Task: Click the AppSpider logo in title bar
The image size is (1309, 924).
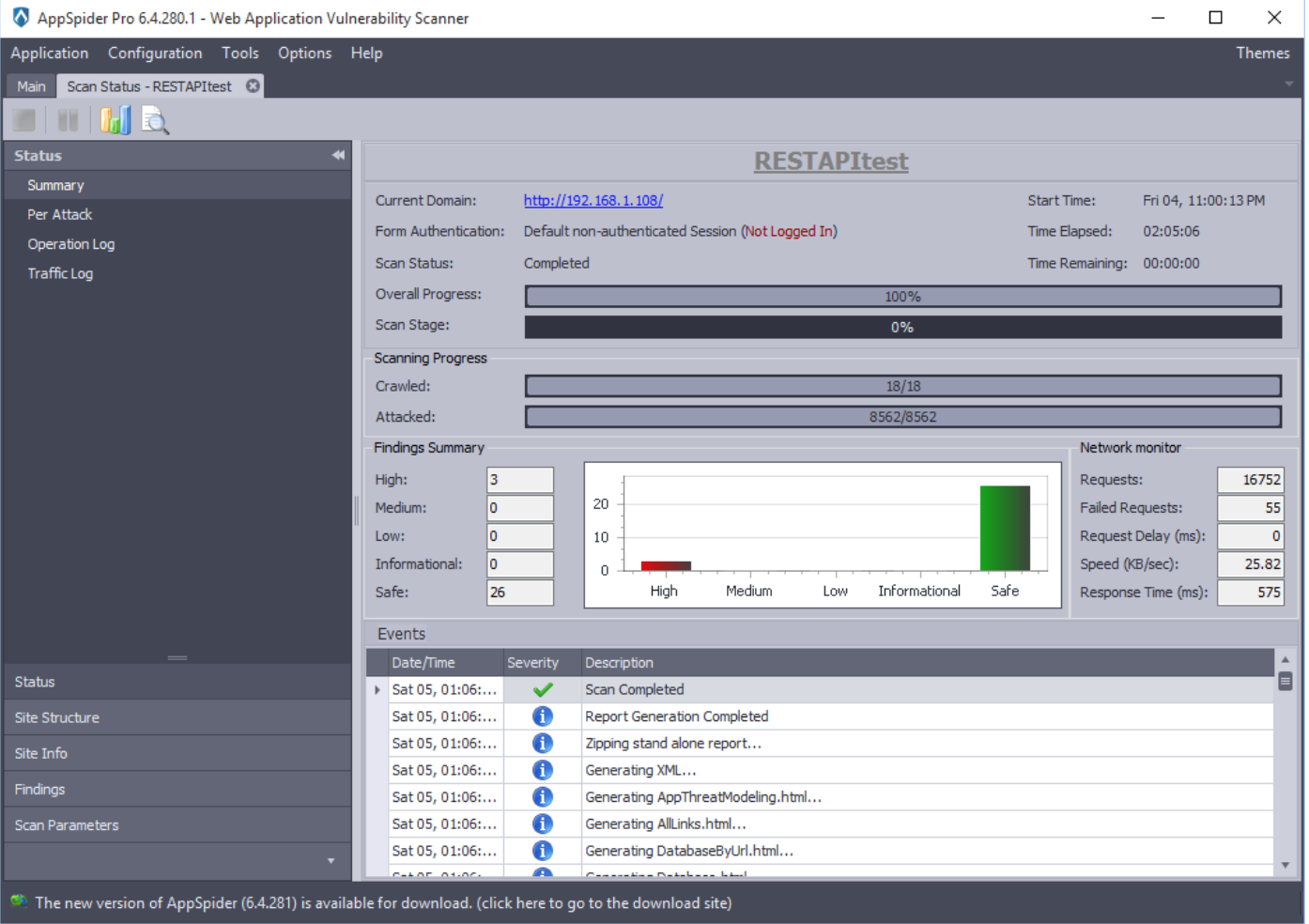Action: [x=20, y=17]
